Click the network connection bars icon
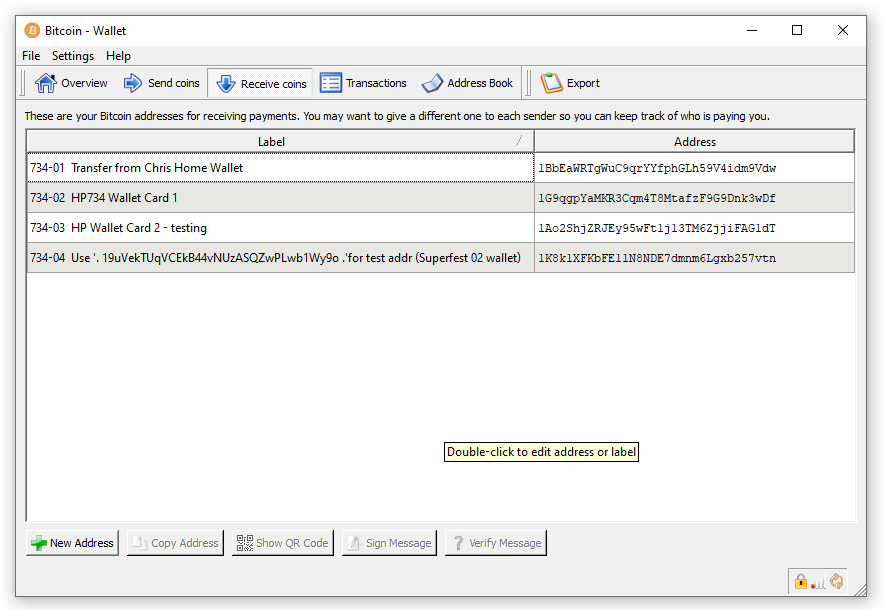 point(818,583)
